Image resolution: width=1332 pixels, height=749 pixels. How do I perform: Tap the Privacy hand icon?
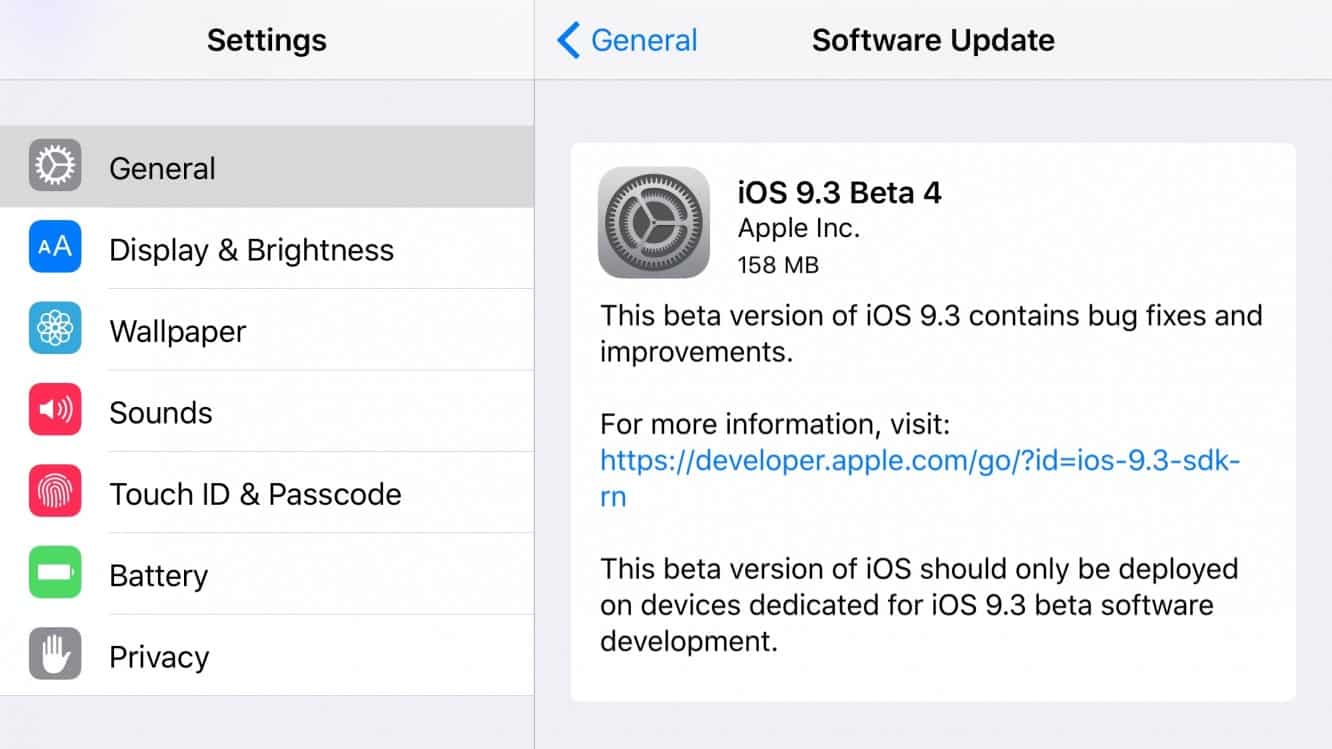(55, 655)
